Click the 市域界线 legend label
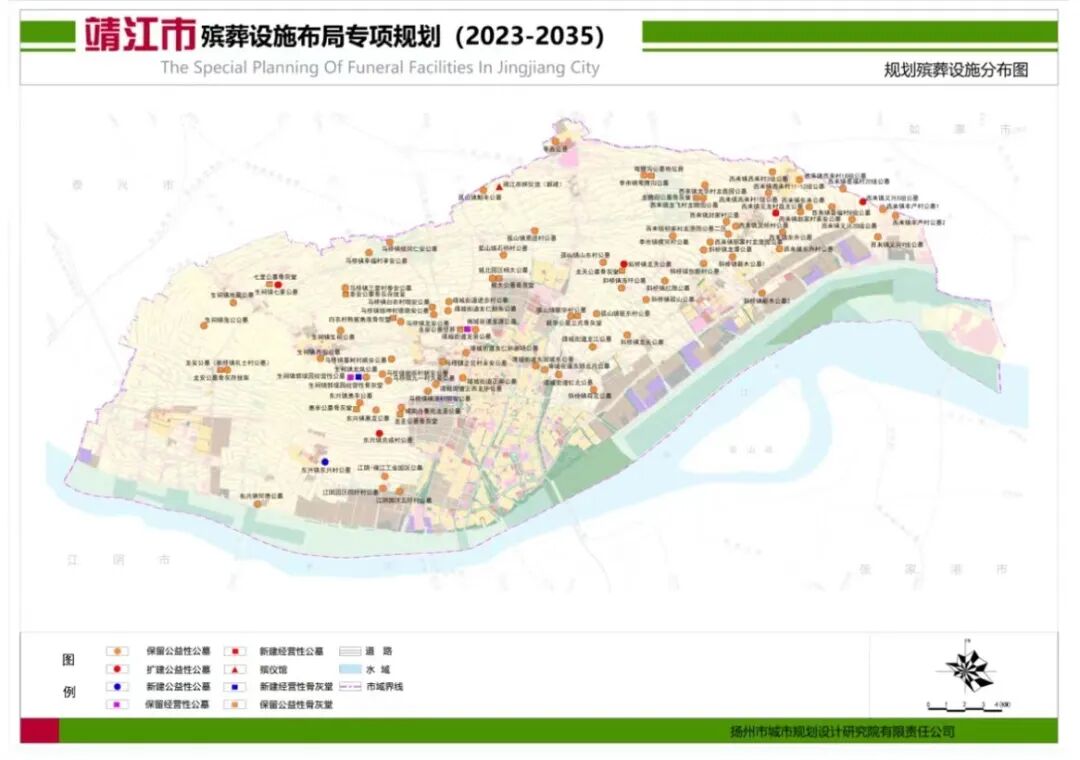Image resolution: width=1080 pixels, height=760 pixels. click(x=385, y=687)
